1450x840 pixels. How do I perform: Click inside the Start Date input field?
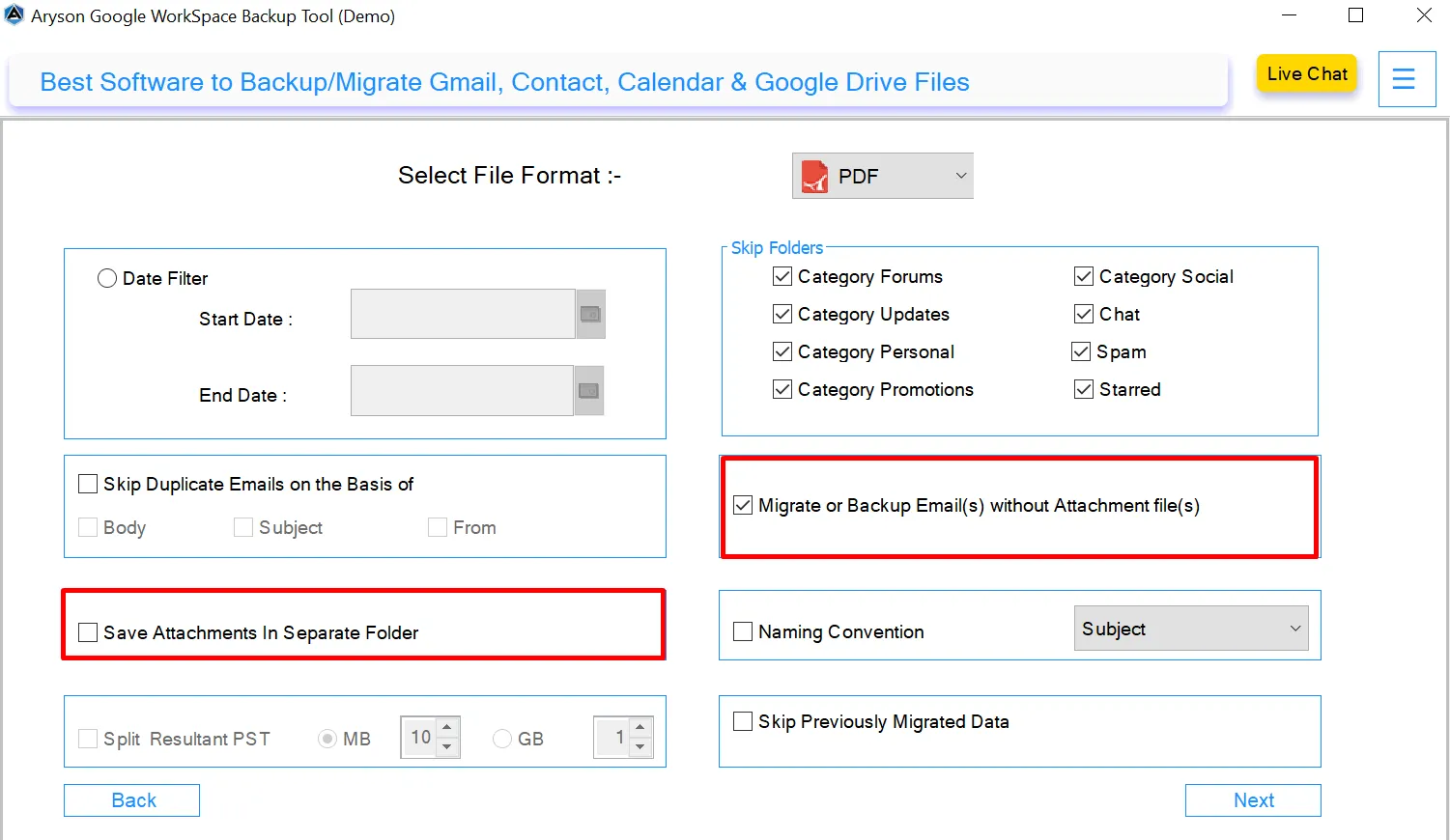tap(463, 314)
